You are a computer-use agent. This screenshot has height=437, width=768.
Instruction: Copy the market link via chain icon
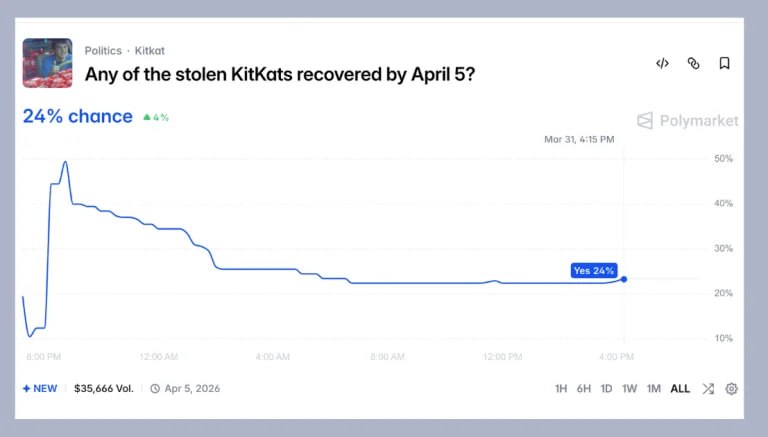[x=693, y=63]
